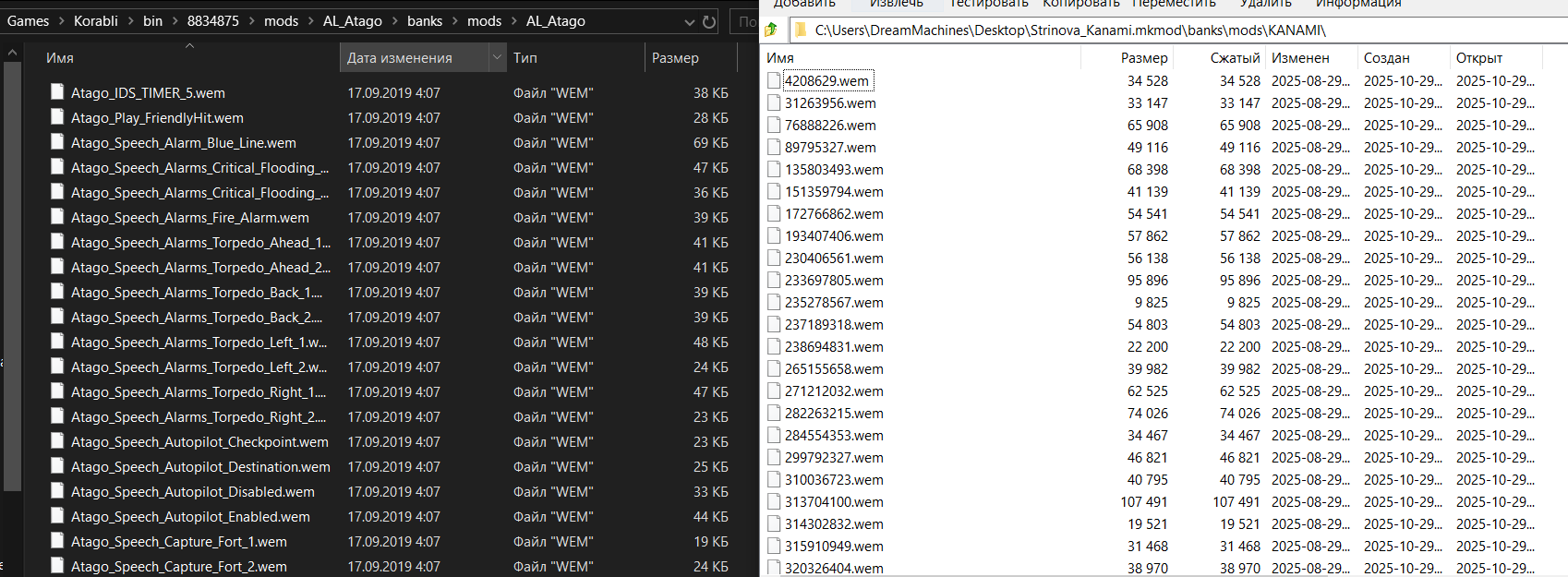Click the file icon of Atago_Play_FriendlyHit.wem
Image resolution: width=1568 pixels, height=577 pixels.
tap(57, 117)
